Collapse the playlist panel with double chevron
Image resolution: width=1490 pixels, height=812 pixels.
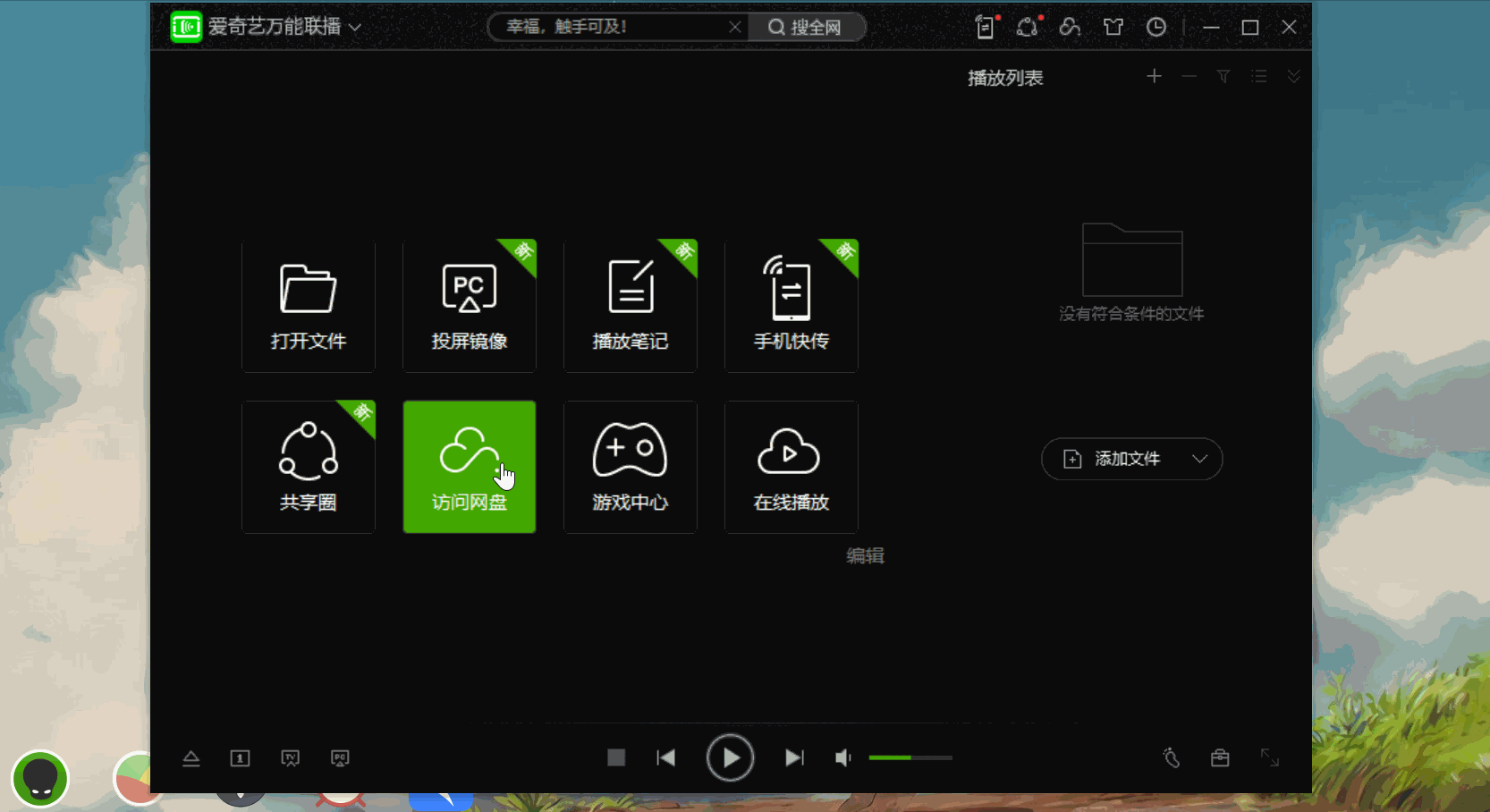(1293, 77)
